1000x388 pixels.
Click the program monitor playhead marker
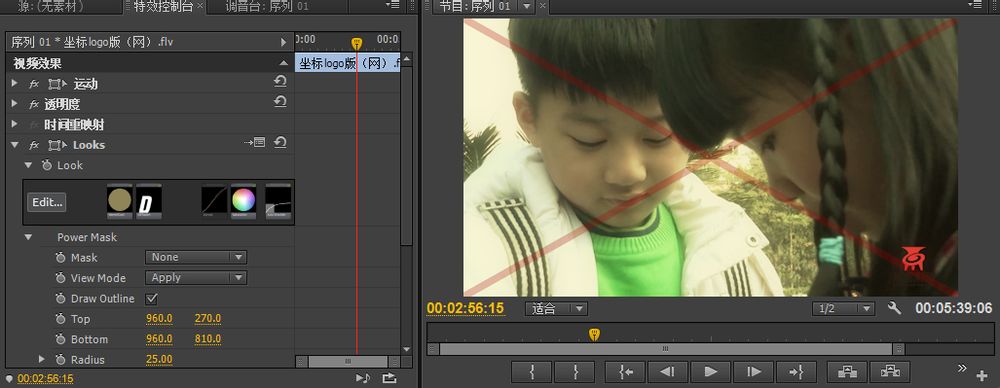click(594, 334)
